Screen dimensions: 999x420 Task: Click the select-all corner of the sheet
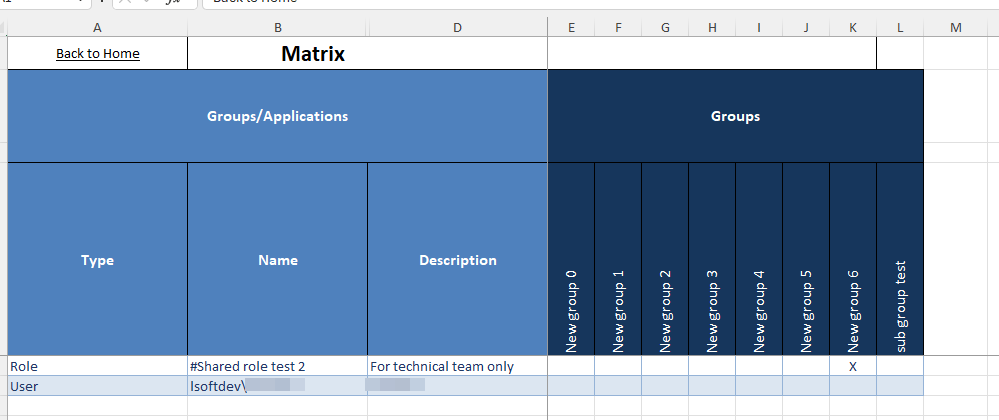(3, 28)
